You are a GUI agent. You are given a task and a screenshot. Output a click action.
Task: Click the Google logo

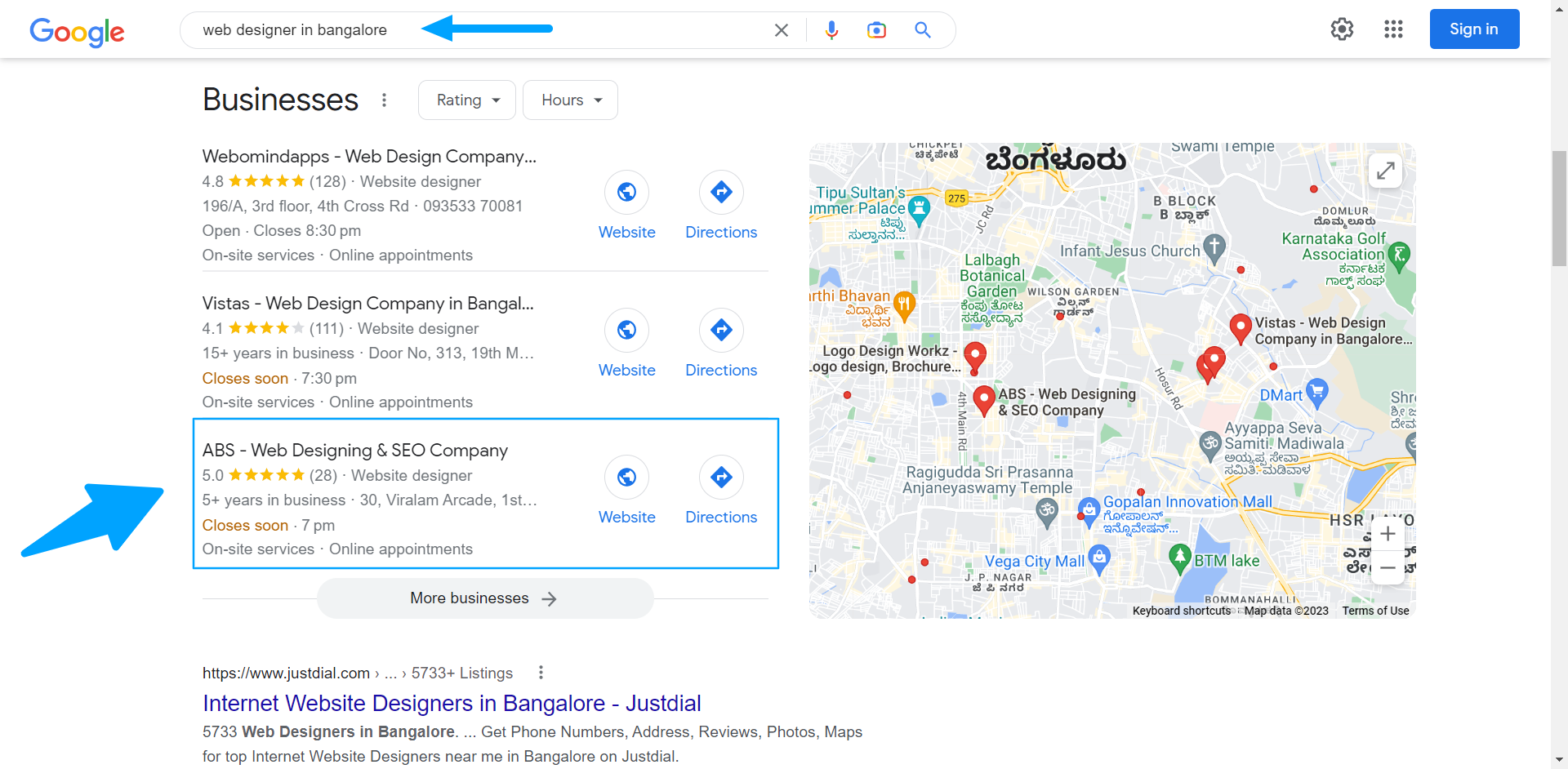click(x=77, y=31)
